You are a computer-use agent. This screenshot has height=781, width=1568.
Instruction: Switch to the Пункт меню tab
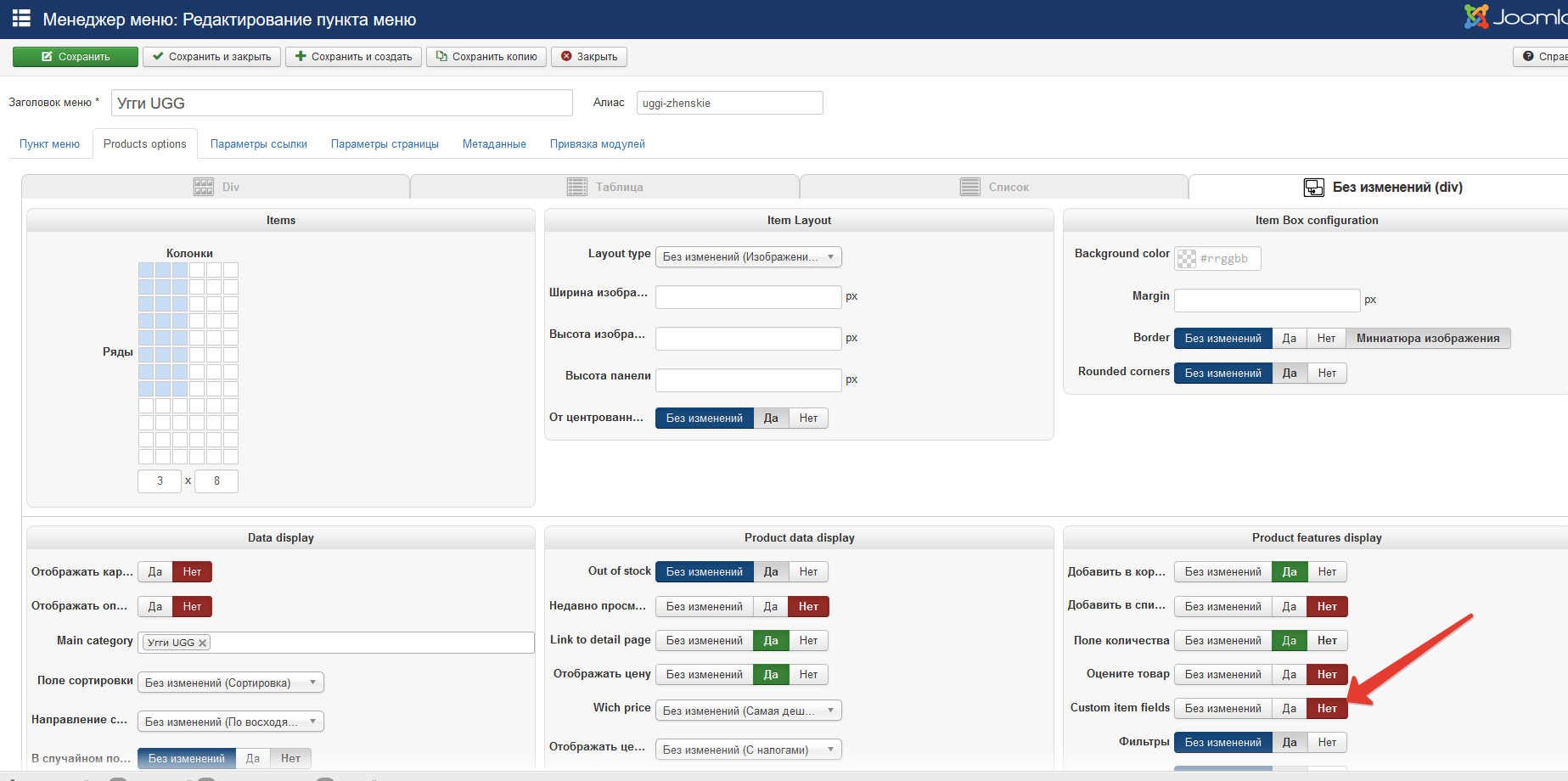[49, 144]
